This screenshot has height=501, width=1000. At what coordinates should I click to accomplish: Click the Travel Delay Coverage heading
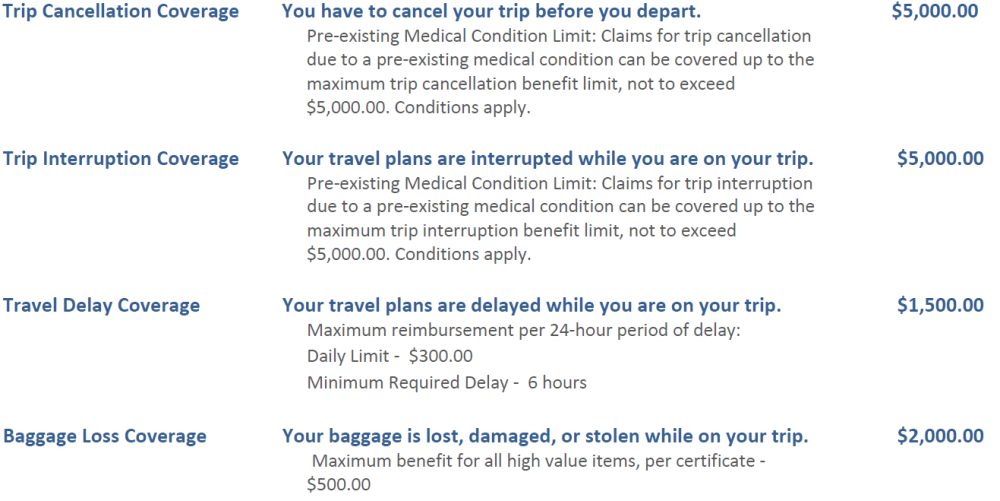pyautogui.click(x=101, y=305)
